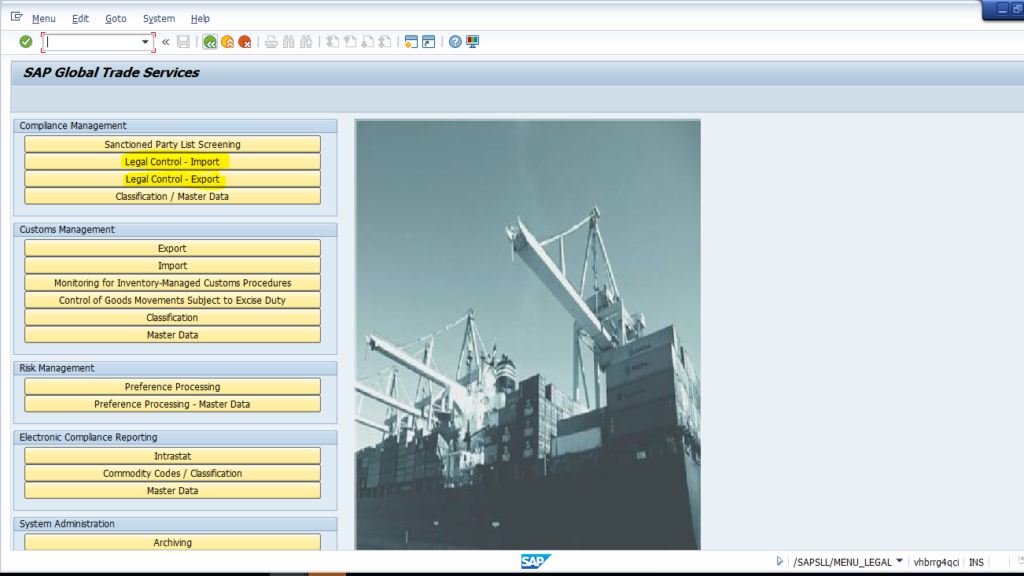Click the Risk Management group header

[175, 368]
